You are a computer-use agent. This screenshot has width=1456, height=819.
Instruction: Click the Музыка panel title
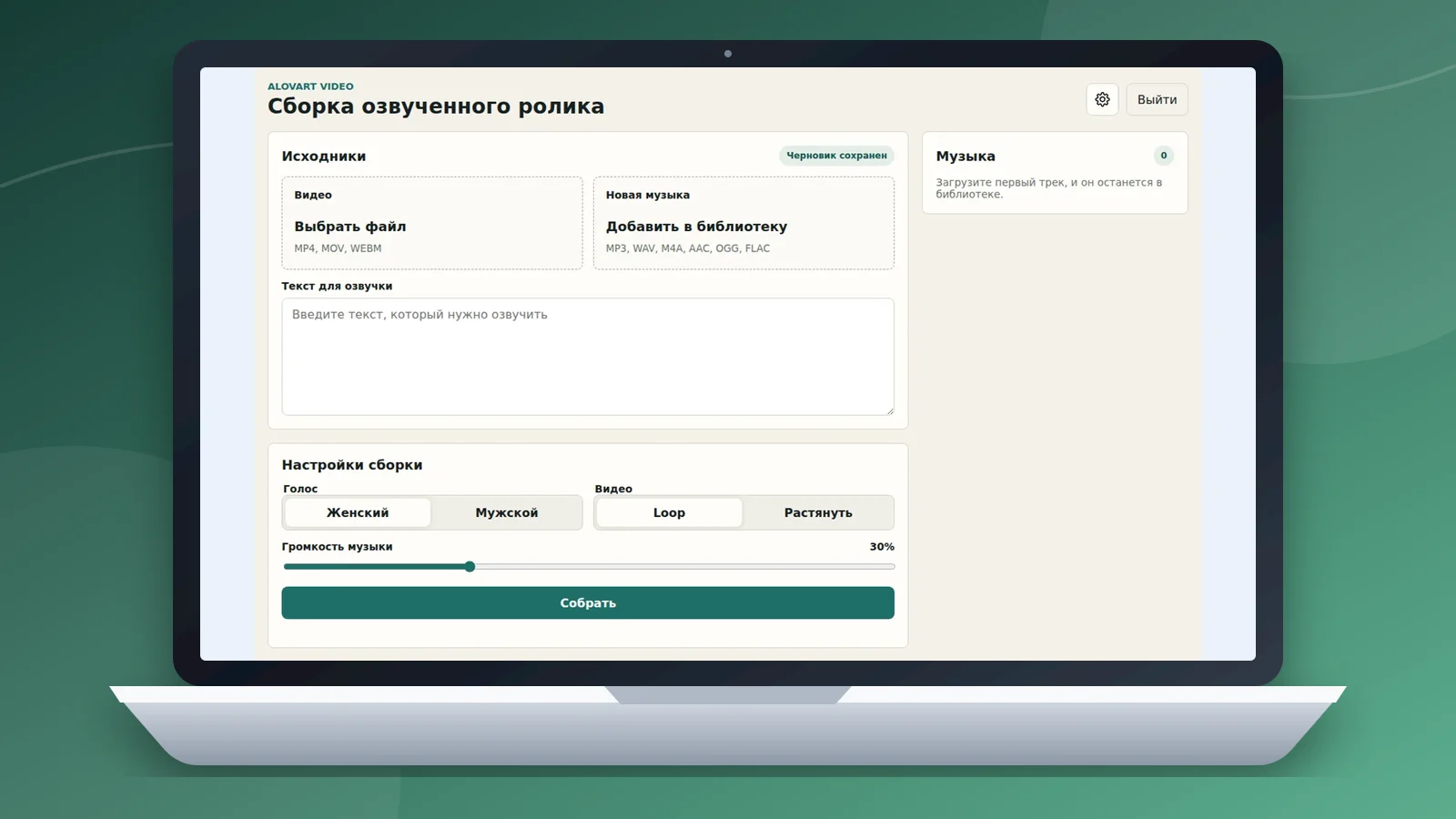966,157
